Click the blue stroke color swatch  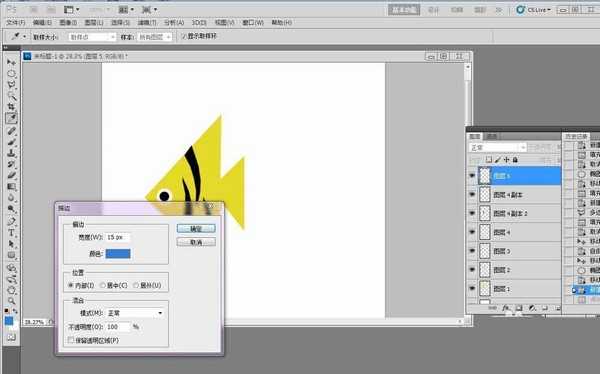tap(118, 253)
